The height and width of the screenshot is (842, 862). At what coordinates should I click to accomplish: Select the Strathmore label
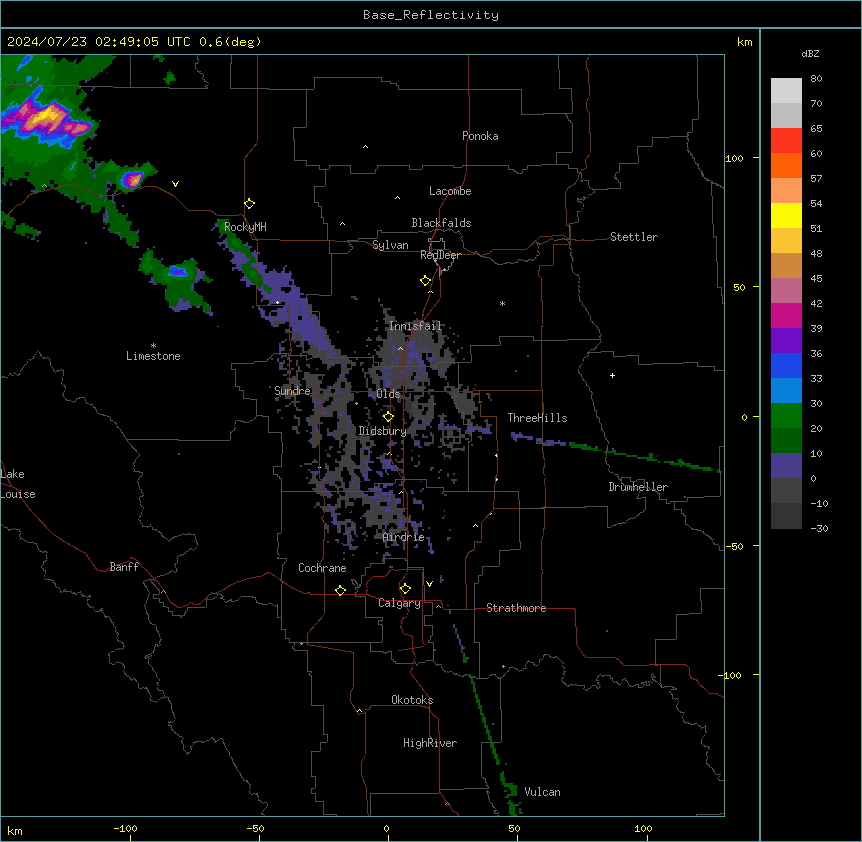(x=516, y=608)
